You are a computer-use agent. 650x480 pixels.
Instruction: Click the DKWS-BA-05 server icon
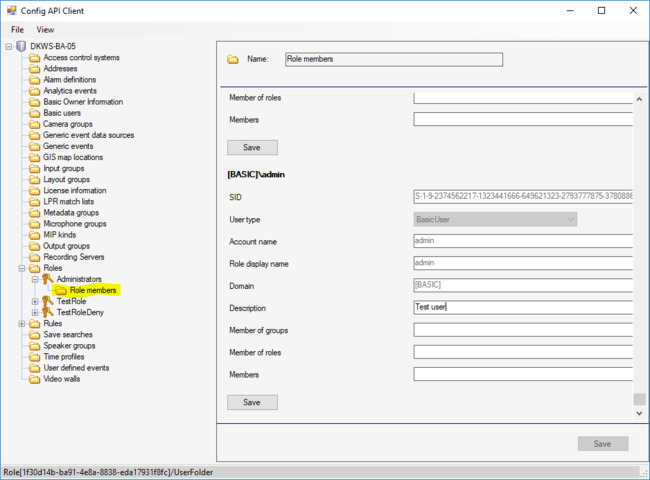(21, 47)
